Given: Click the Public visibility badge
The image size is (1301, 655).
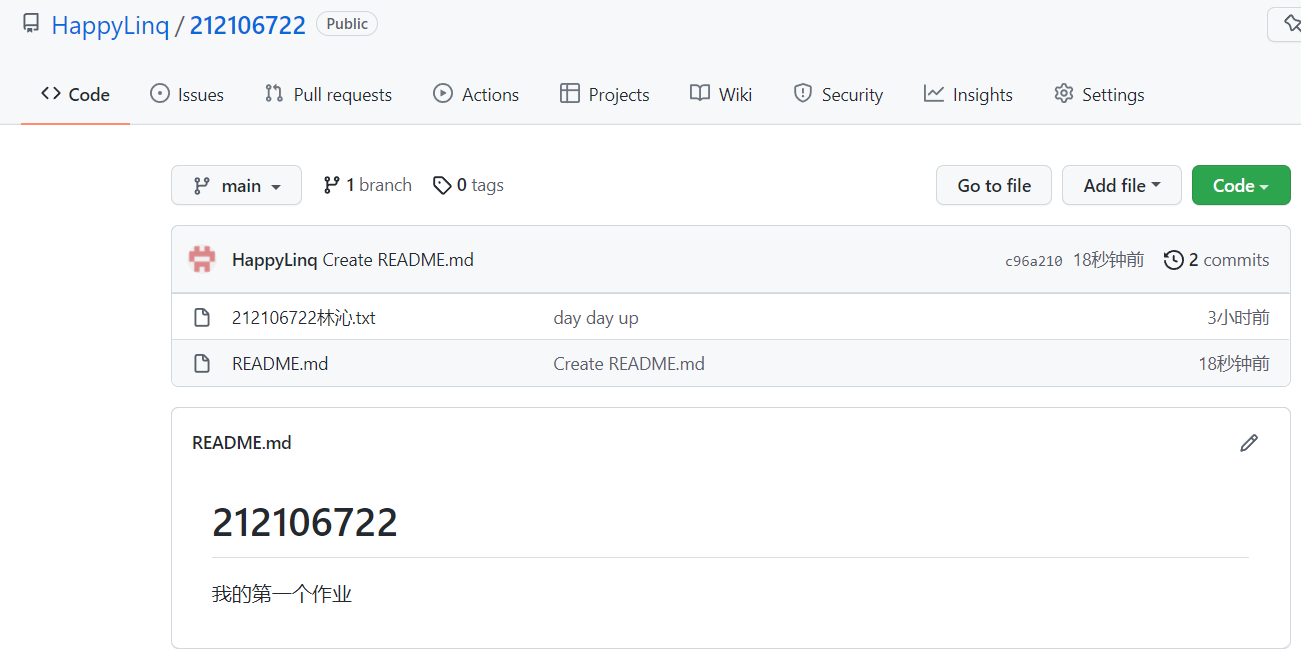Looking at the screenshot, I should coord(347,24).
